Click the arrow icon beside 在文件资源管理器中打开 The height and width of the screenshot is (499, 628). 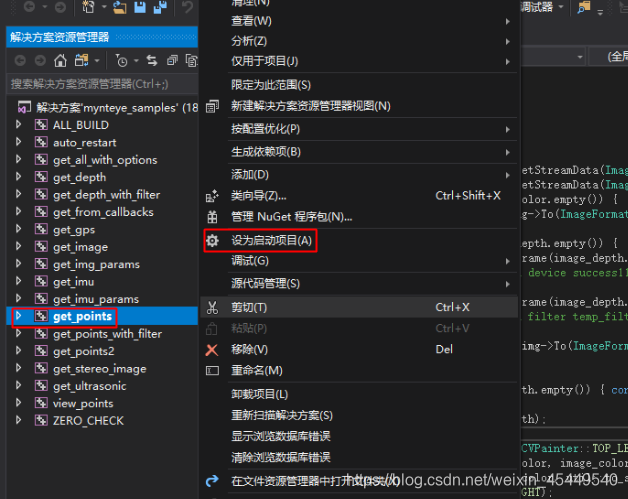212,480
